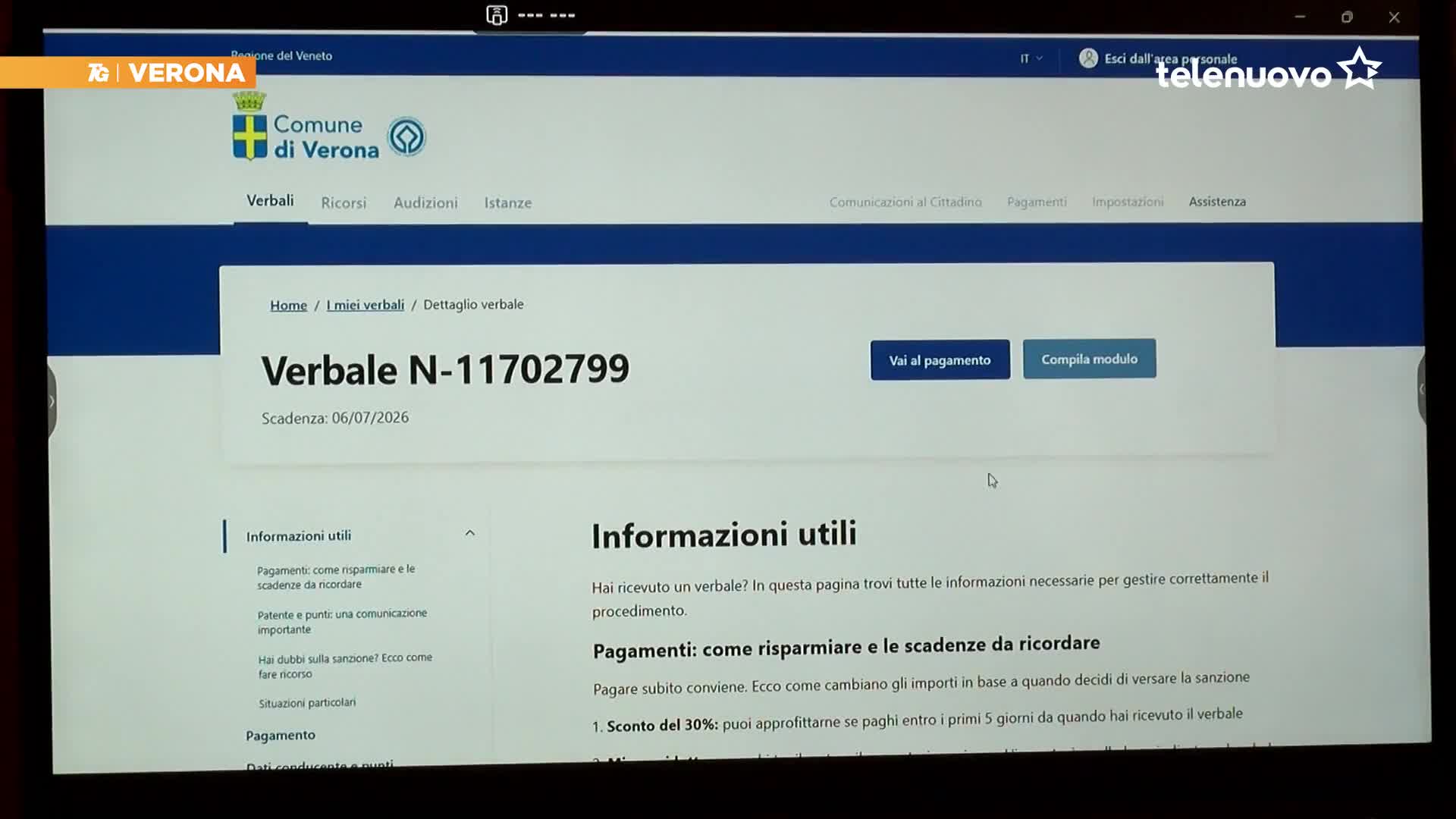This screenshot has height=819, width=1456.
Task: Click the user profile avatar icon
Action: point(1088,58)
